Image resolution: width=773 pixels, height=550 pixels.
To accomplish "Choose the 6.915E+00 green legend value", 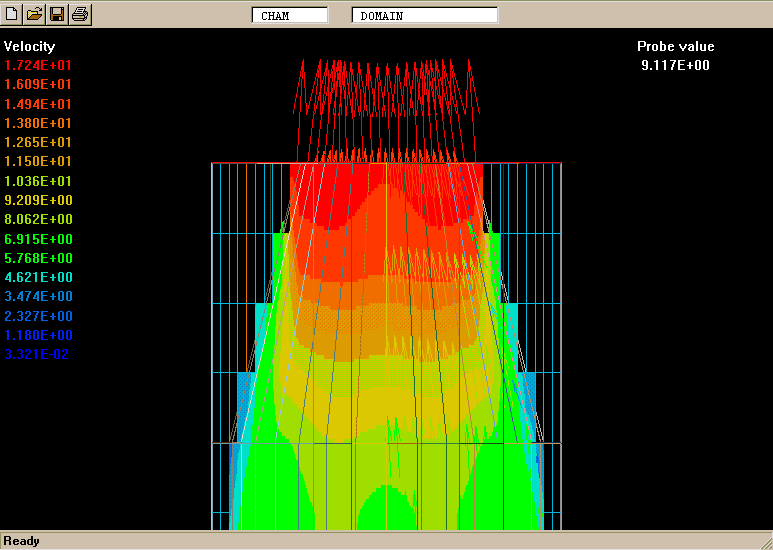I will click(38, 239).
